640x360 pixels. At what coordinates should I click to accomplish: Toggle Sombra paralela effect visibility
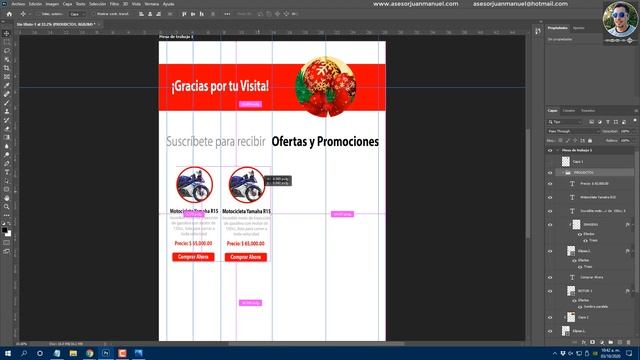[x=580, y=307]
